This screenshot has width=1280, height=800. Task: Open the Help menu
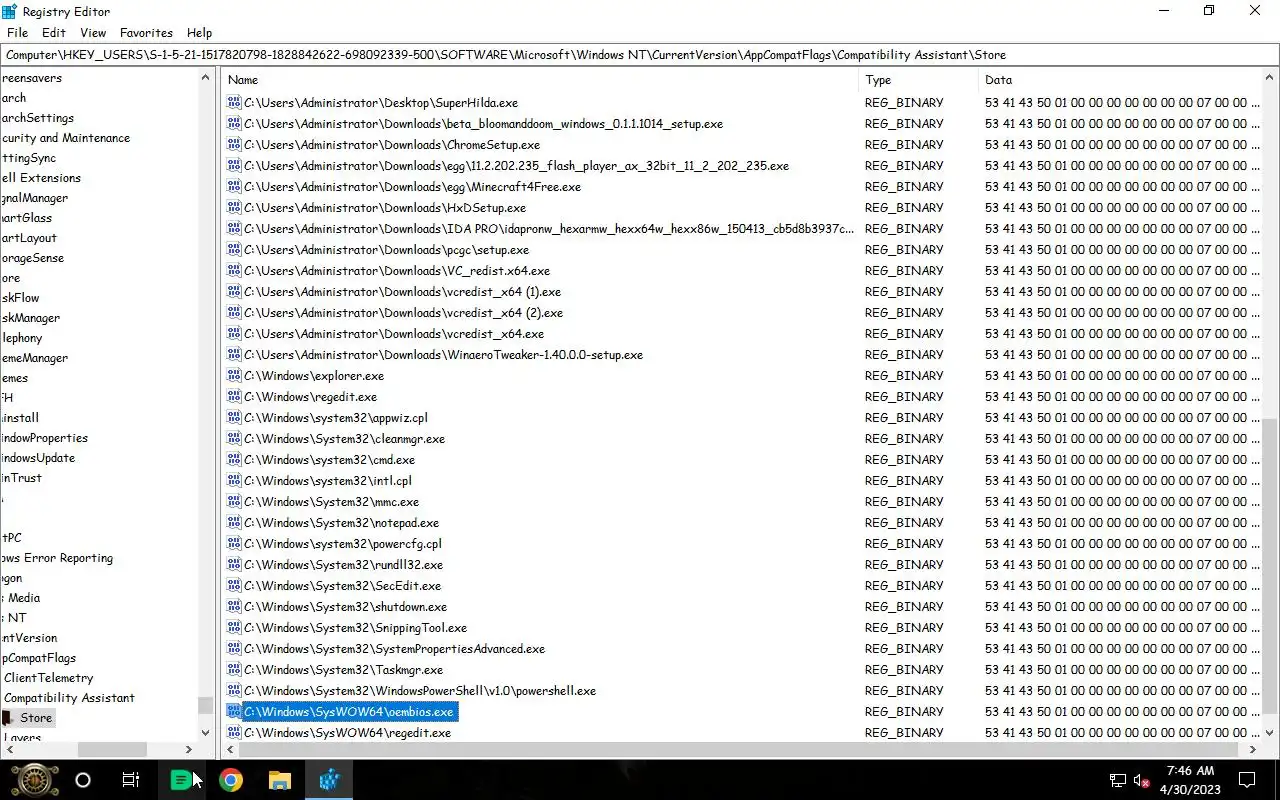(200, 33)
